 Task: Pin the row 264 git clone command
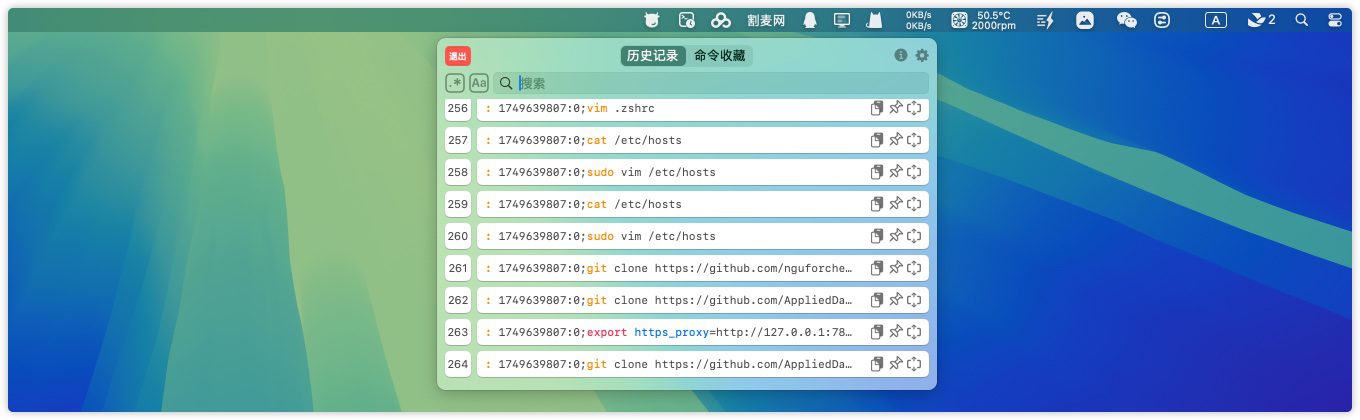(896, 364)
